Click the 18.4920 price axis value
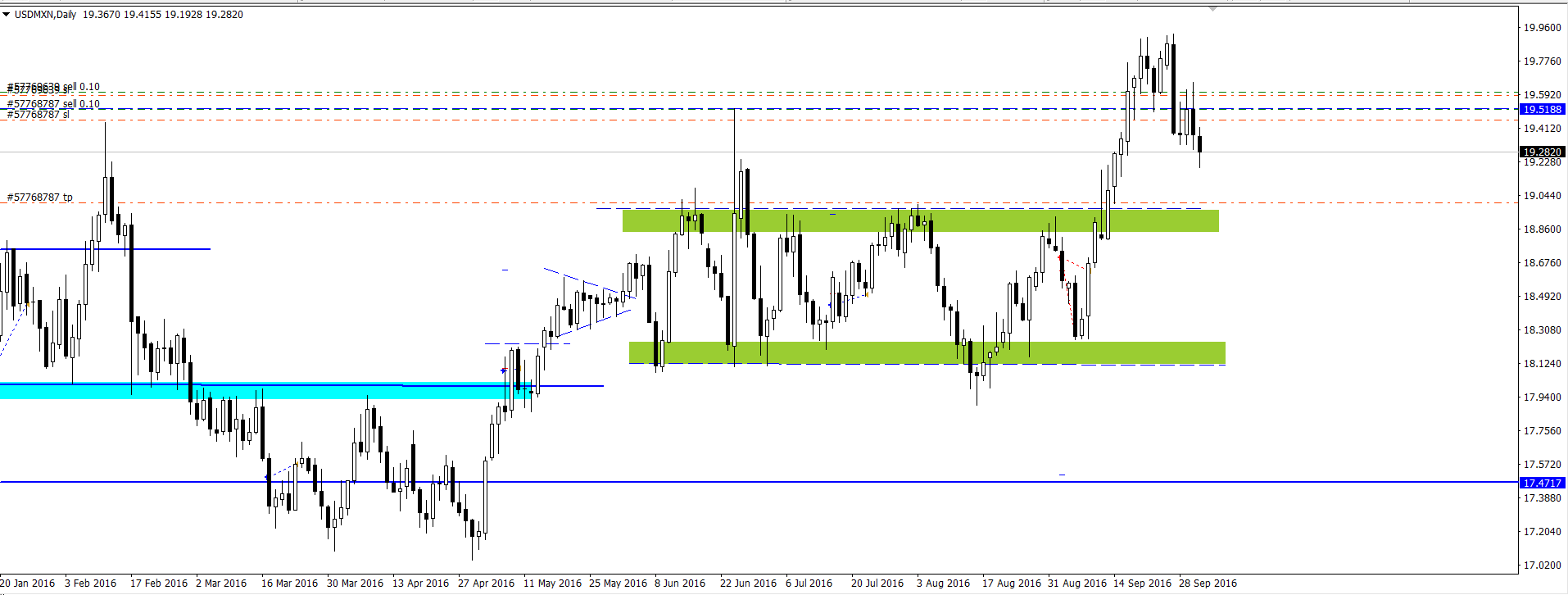The height and width of the screenshot is (595, 1568). (x=1542, y=296)
